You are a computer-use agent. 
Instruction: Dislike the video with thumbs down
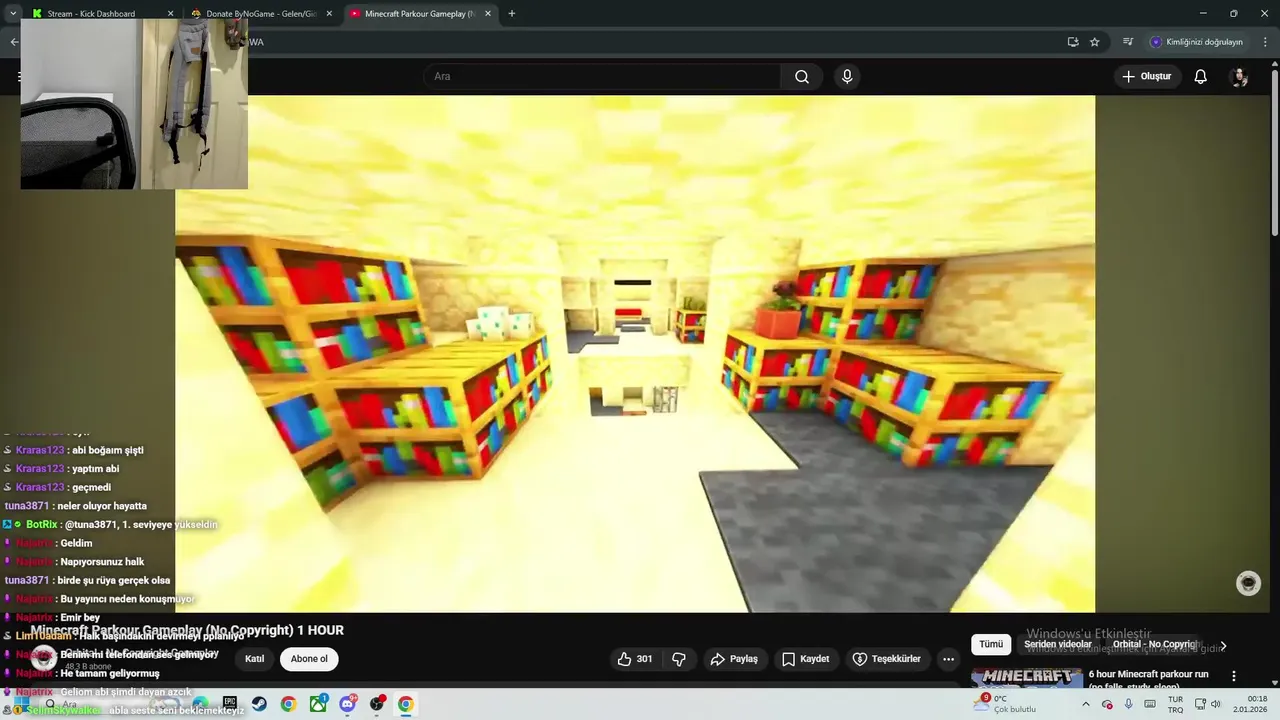pos(680,659)
